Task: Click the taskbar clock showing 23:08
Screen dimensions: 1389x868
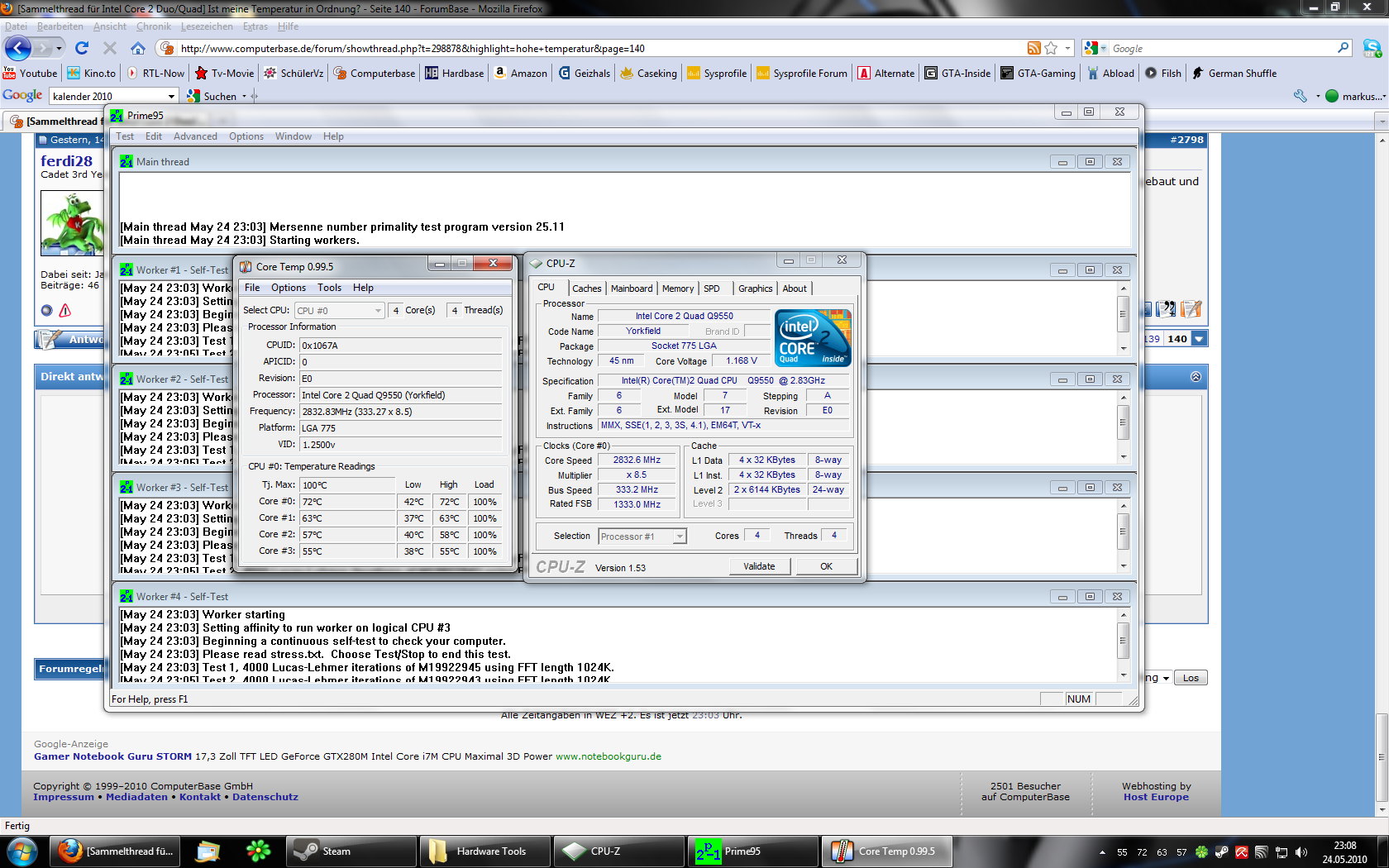Action: point(1345,852)
